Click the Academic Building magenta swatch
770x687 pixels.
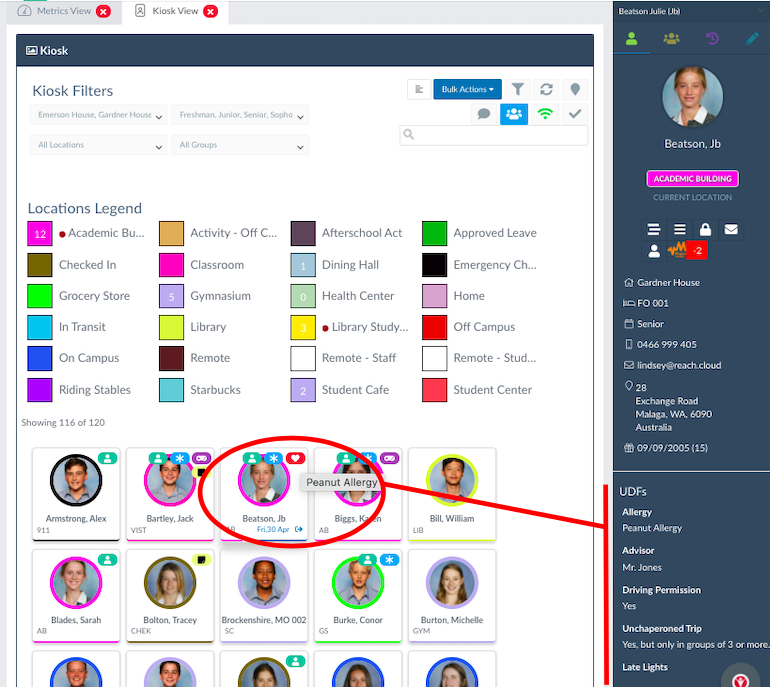(x=40, y=233)
